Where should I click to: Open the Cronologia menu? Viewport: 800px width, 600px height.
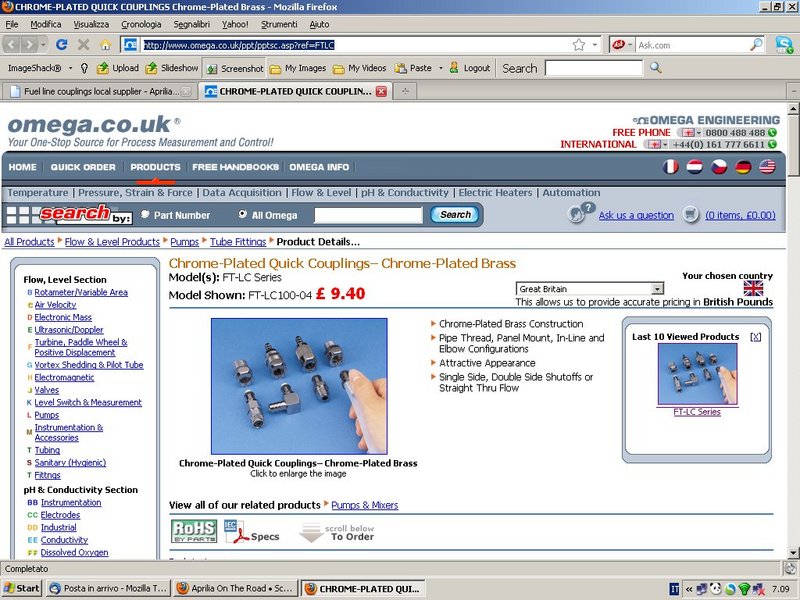pyautogui.click(x=141, y=24)
